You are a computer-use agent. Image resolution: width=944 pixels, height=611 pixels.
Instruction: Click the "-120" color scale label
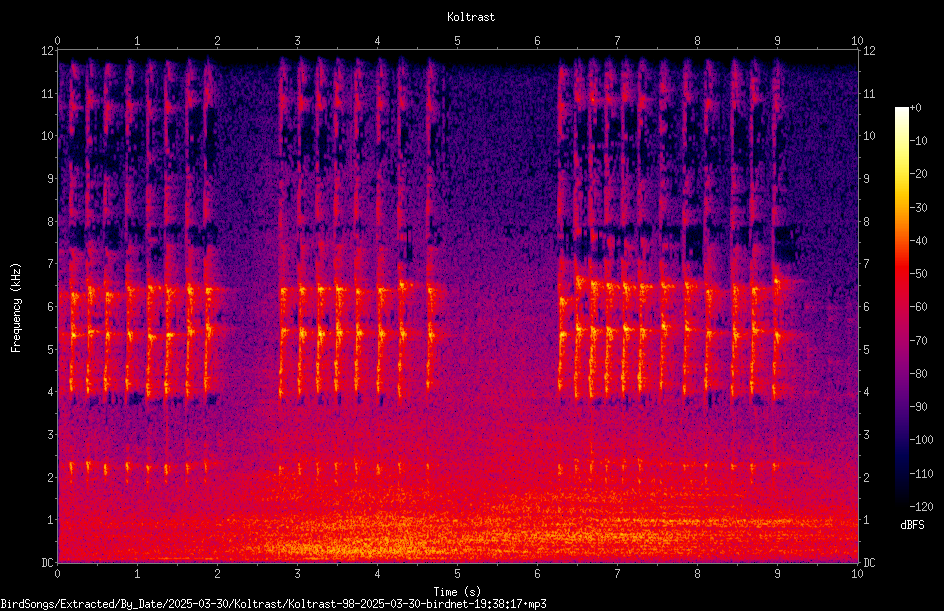click(921, 507)
